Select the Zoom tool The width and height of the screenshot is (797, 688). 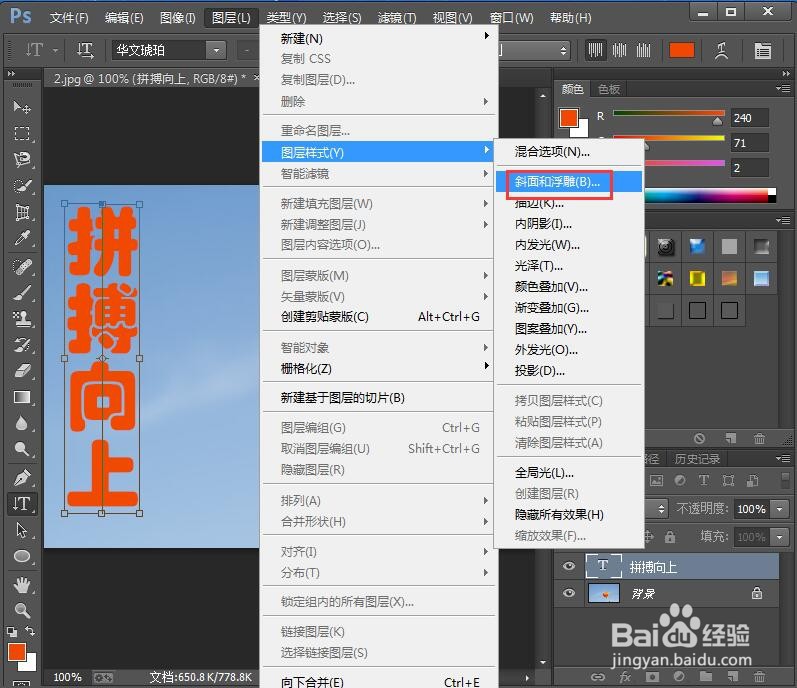click(21, 610)
